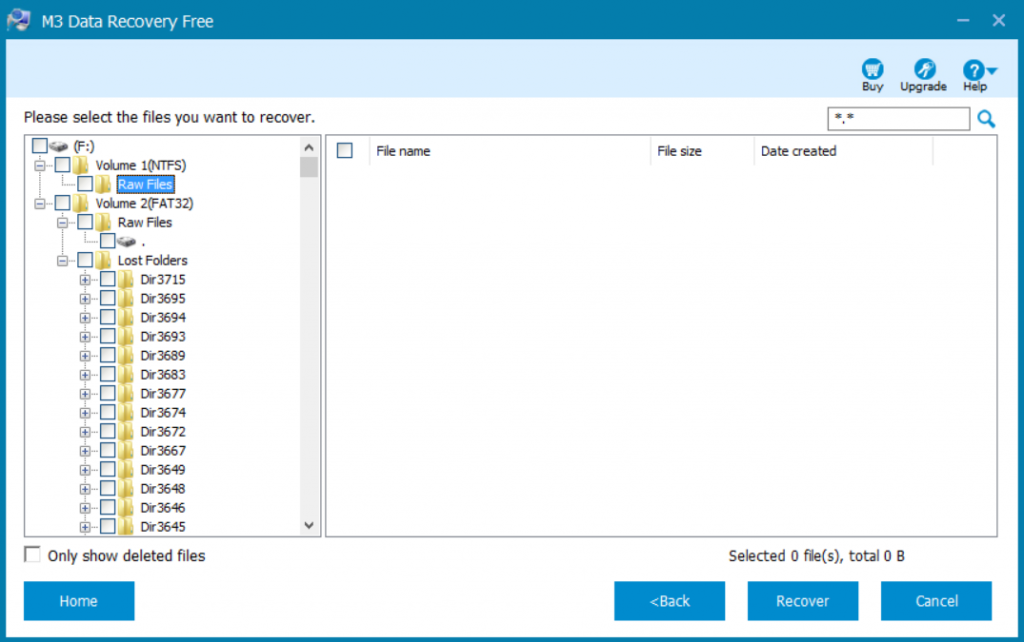This screenshot has height=642, width=1024.
Task: Select the F: drive icon in tree
Action: [x=59, y=146]
